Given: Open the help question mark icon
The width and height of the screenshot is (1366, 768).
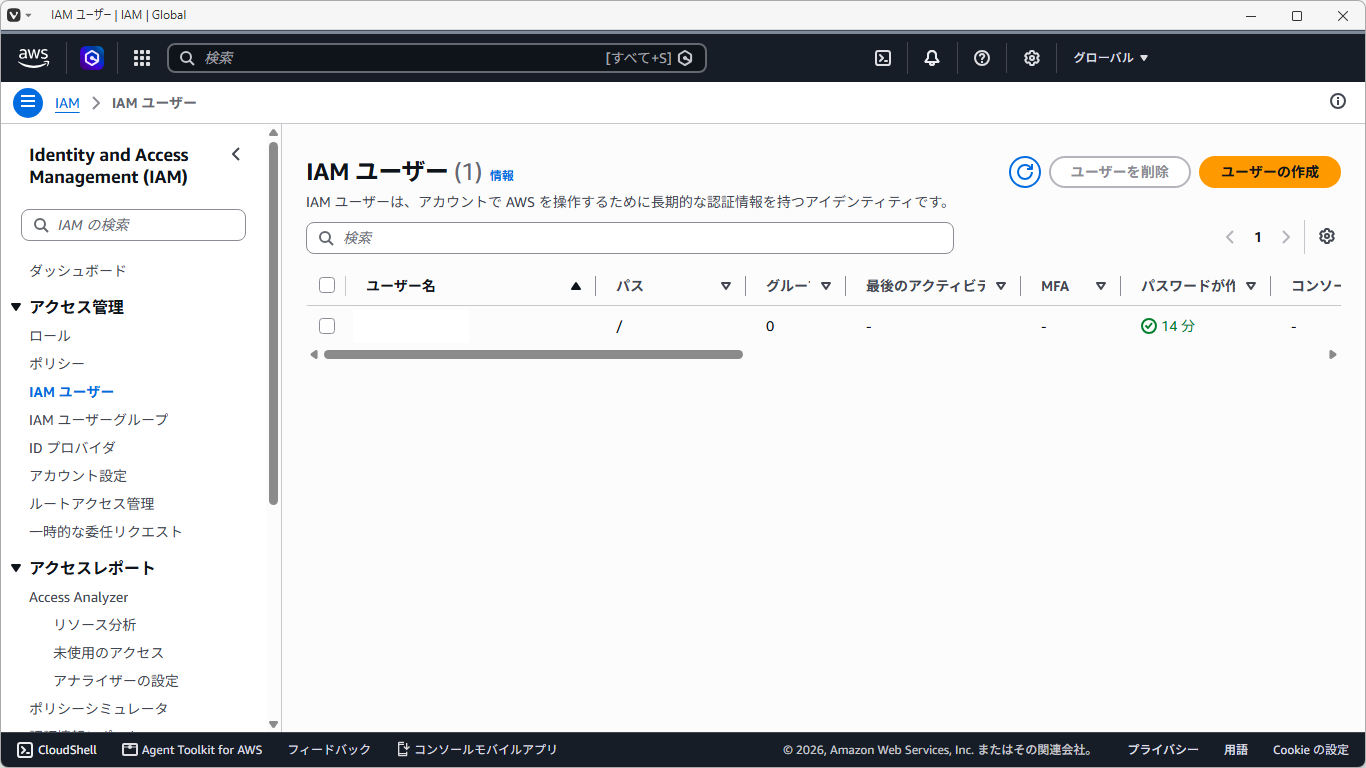Looking at the screenshot, I should point(982,58).
